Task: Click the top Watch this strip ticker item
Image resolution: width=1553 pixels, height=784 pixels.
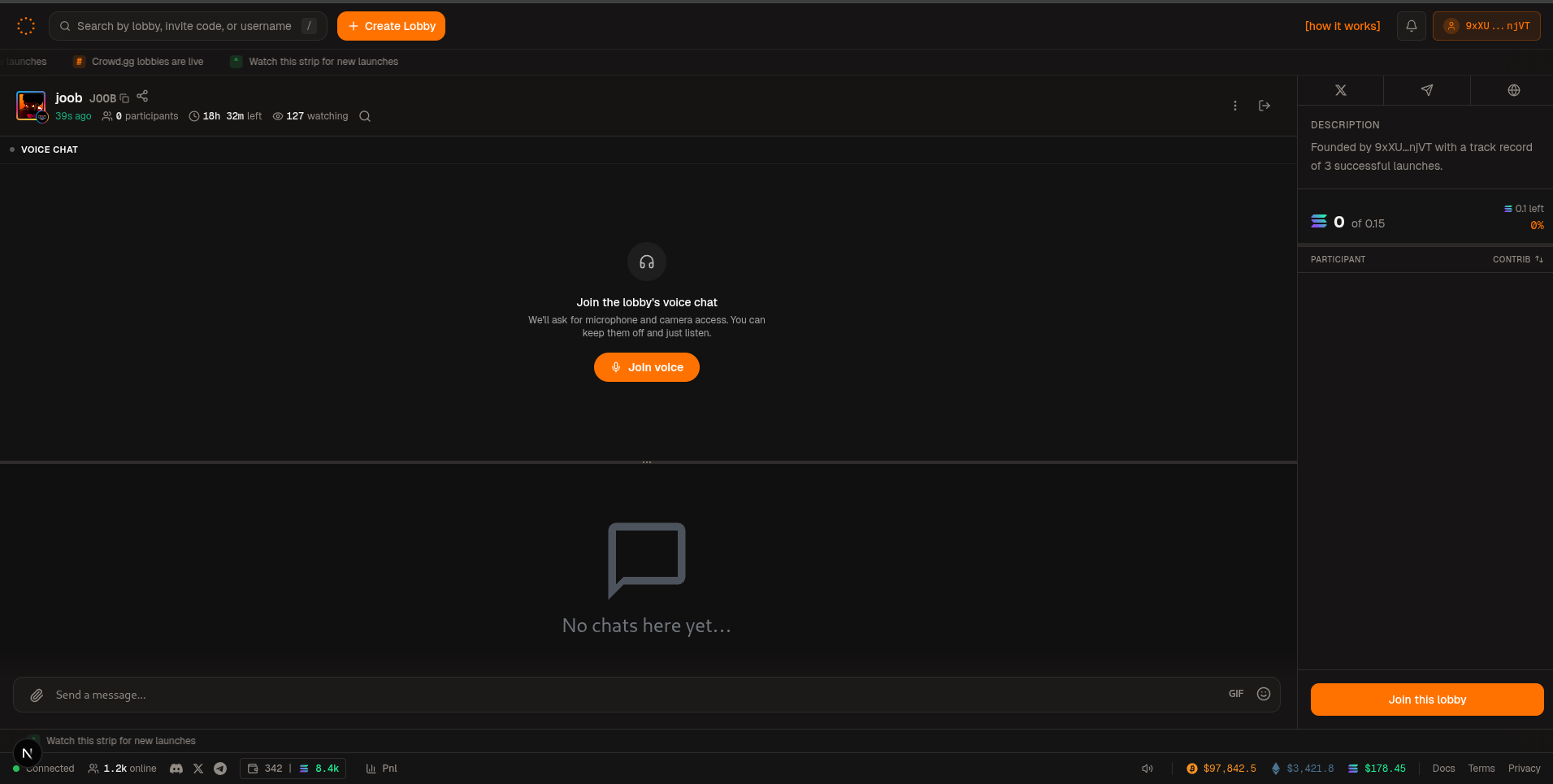Action: [315, 62]
